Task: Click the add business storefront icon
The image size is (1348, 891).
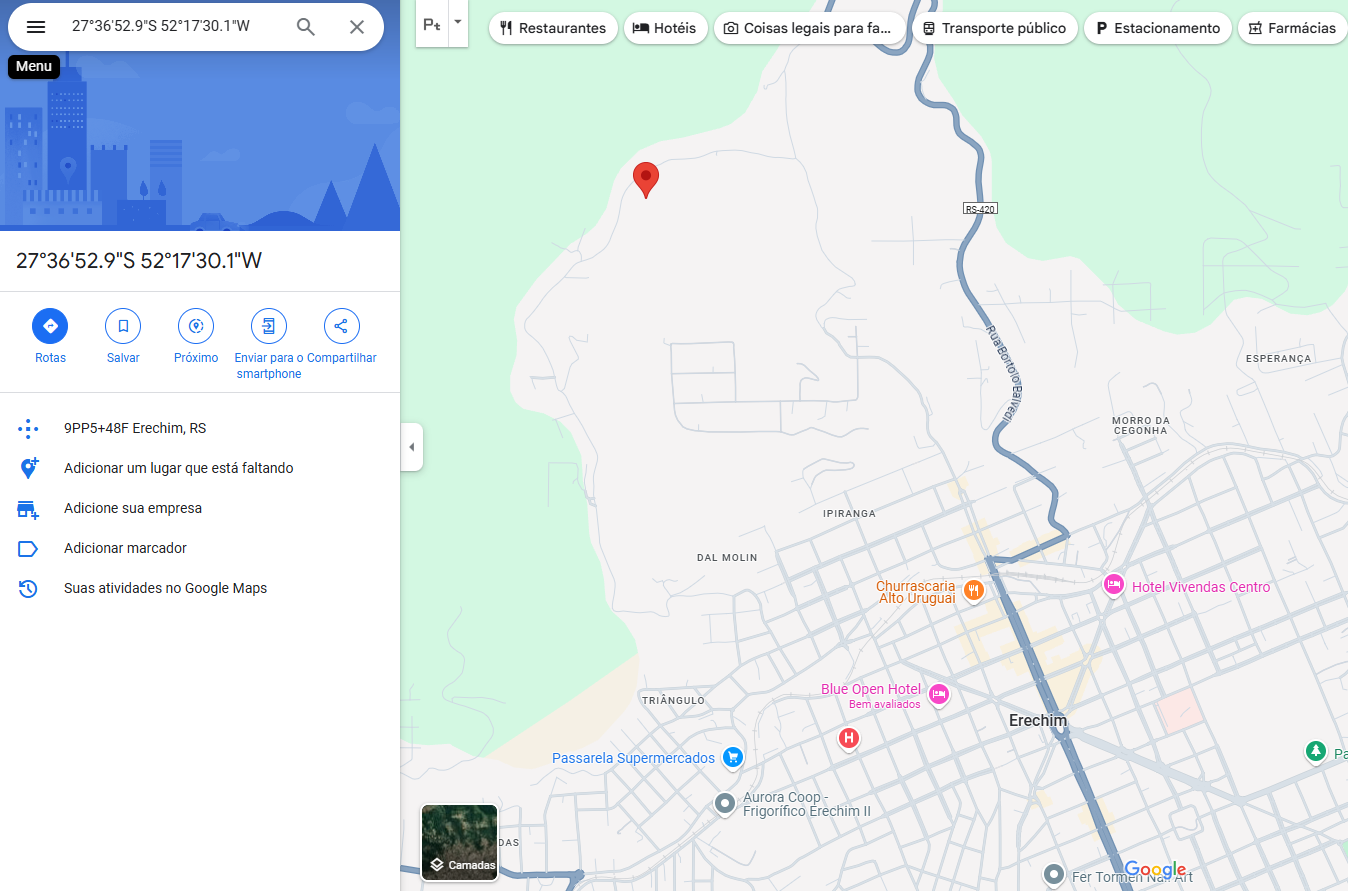Action: pyautogui.click(x=28, y=509)
